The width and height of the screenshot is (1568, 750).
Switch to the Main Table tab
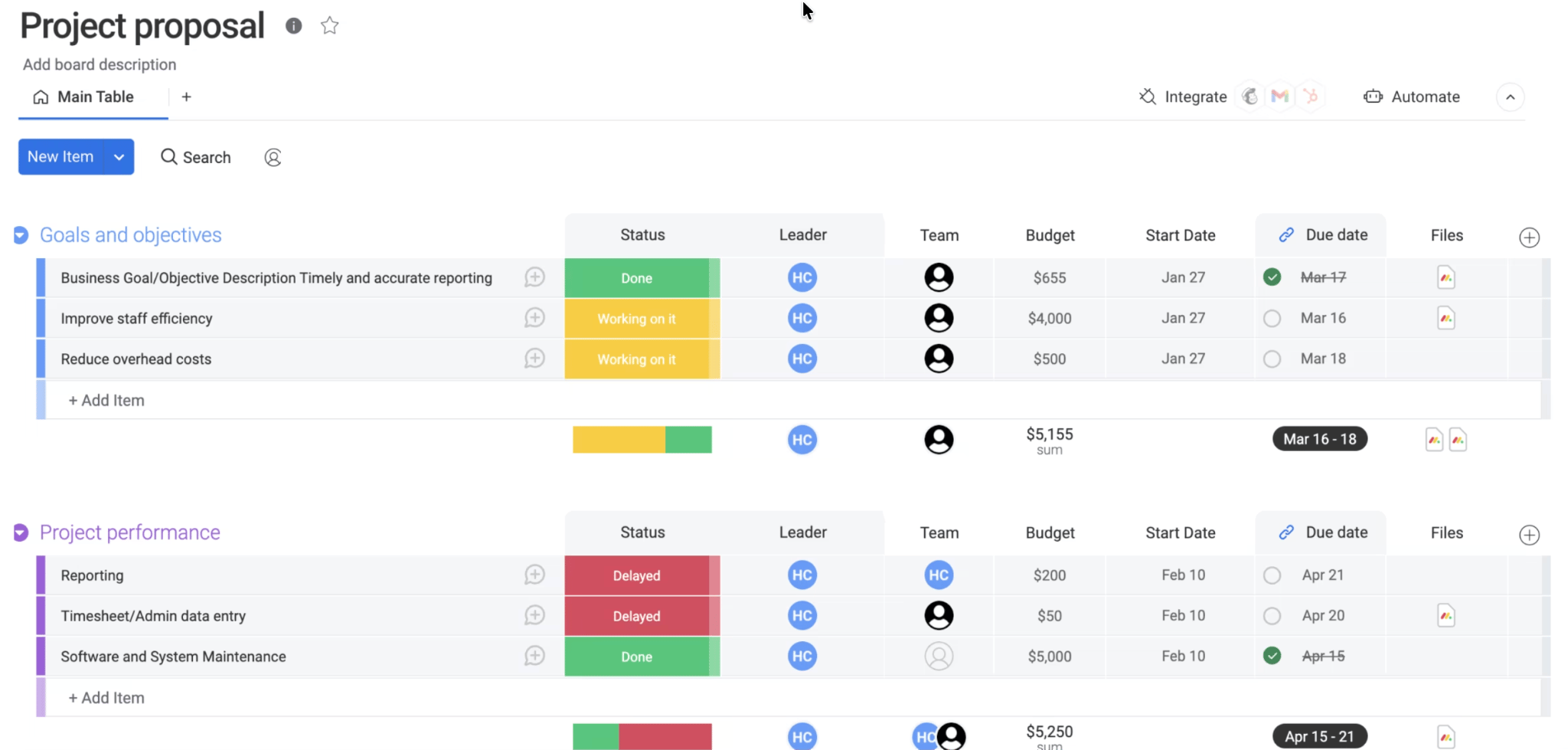(84, 97)
